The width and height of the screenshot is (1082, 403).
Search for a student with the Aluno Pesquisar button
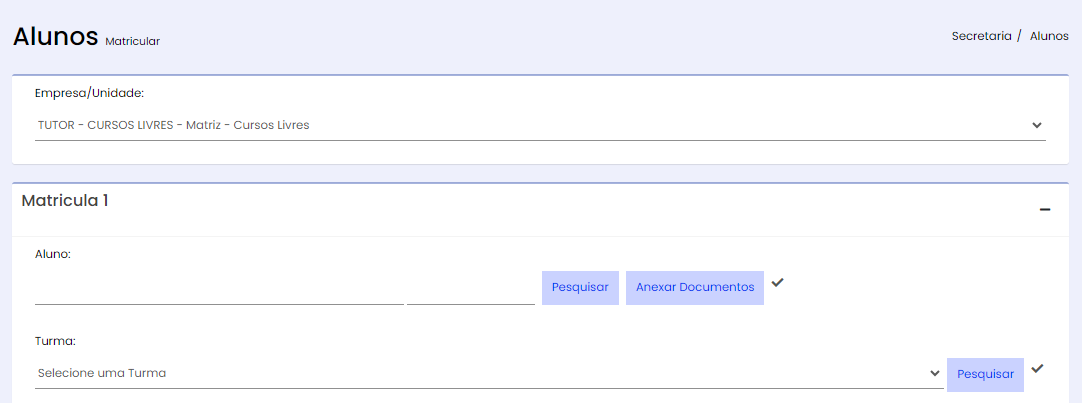pos(580,288)
